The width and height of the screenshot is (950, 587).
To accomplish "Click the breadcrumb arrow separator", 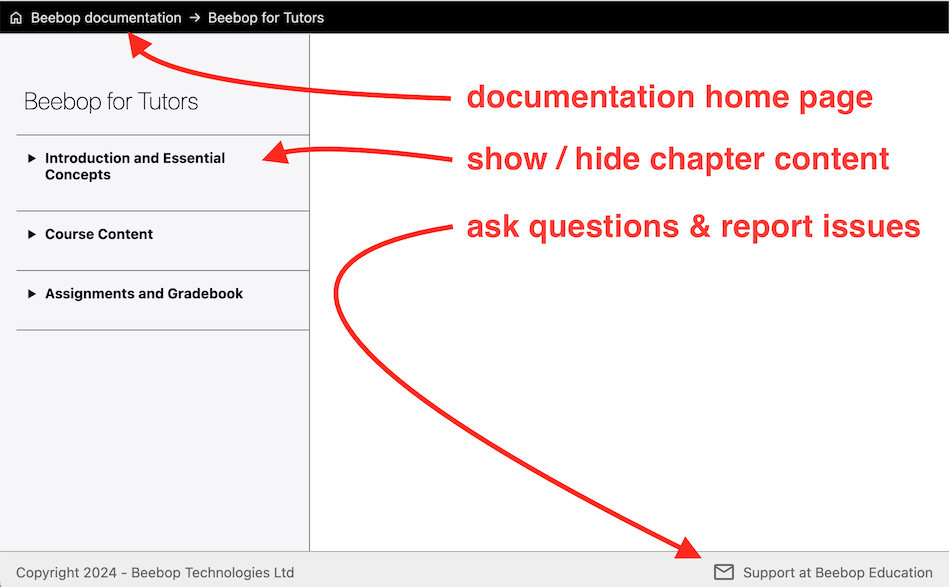I will click(195, 18).
